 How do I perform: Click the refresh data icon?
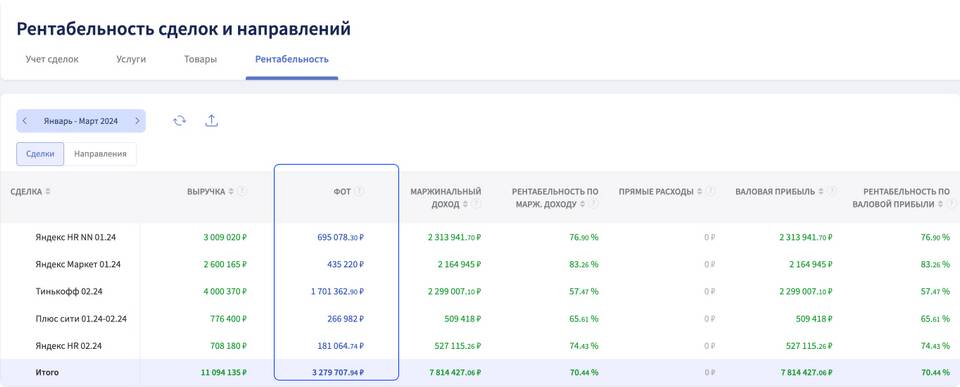179,121
